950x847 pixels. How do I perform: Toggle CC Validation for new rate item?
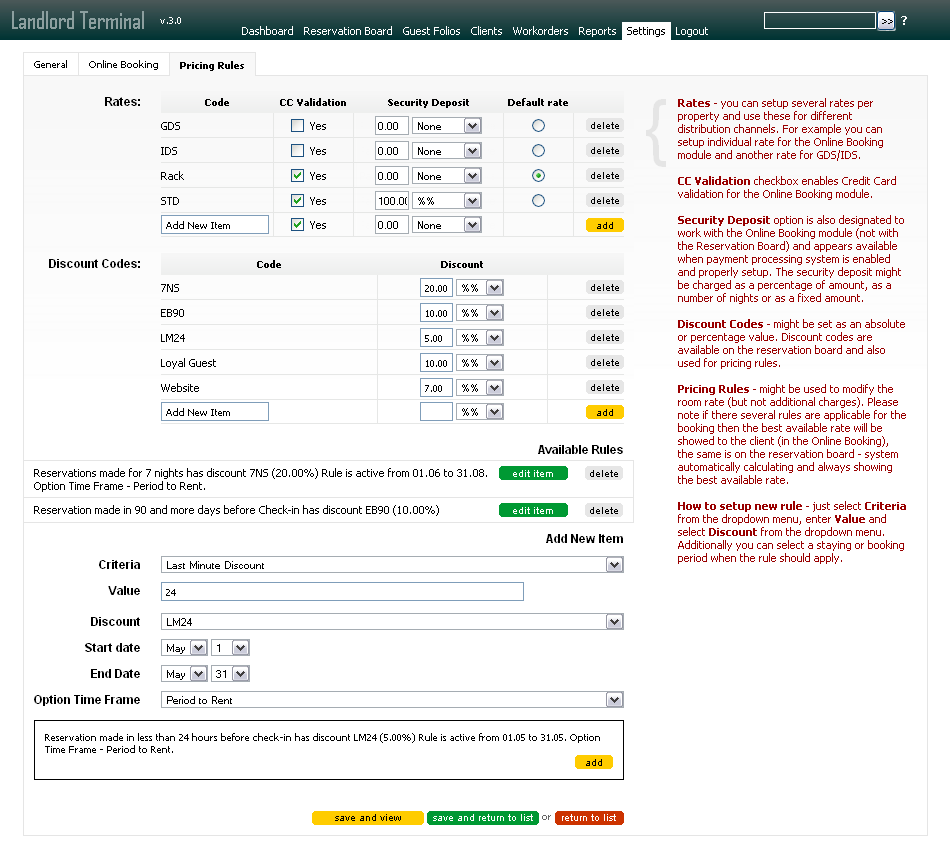pos(297,225)
